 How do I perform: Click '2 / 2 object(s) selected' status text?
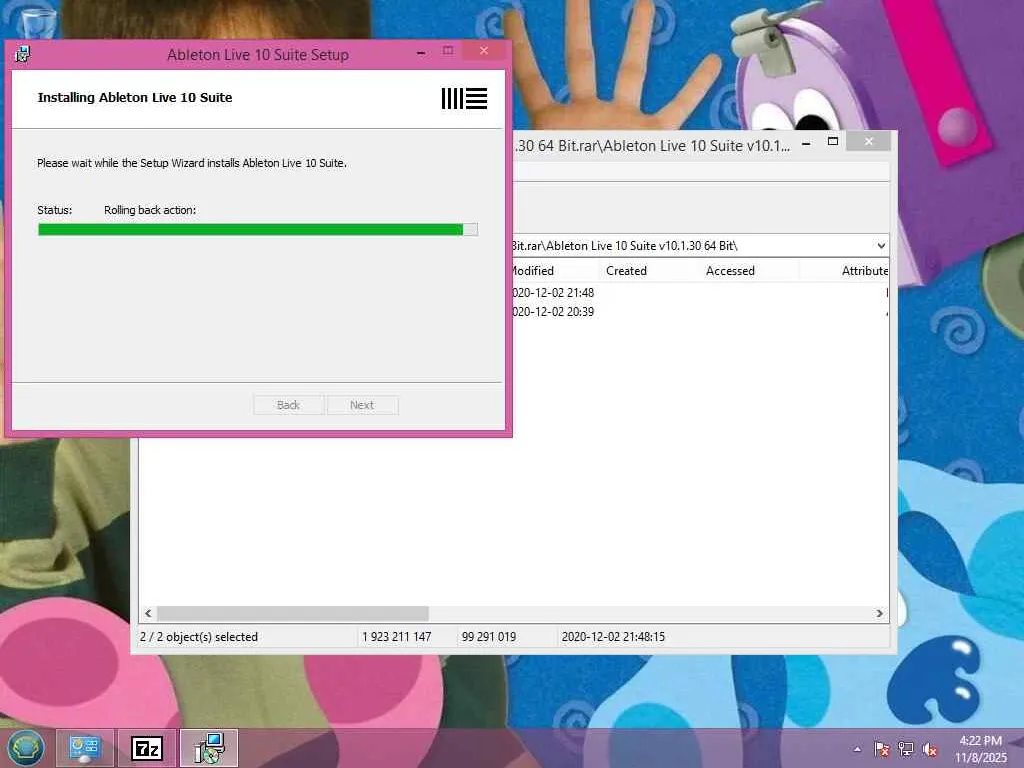pos(199,637)
